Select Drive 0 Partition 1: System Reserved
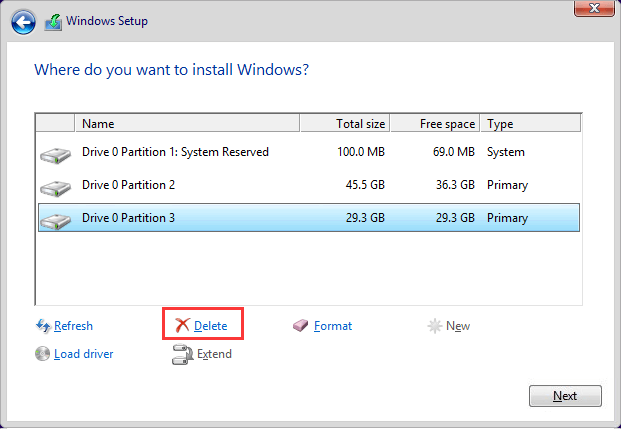Image resolution: width=621 pixels, height=429 pixels. click(x=175, y=152)
